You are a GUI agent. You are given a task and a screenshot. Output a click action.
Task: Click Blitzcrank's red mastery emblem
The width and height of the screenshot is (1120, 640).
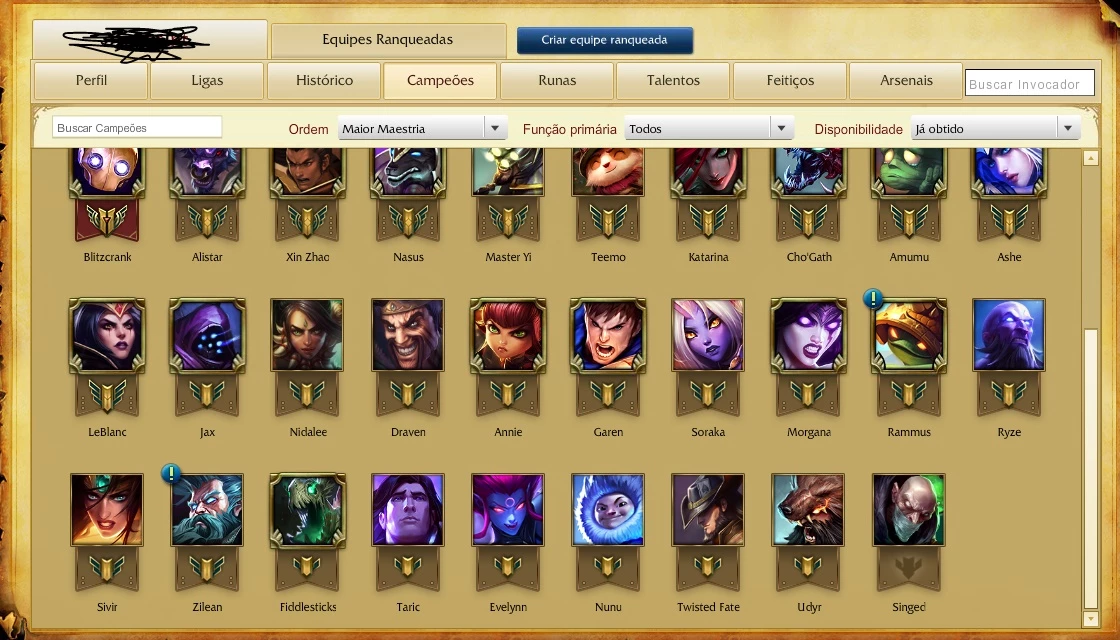point(107,220)
